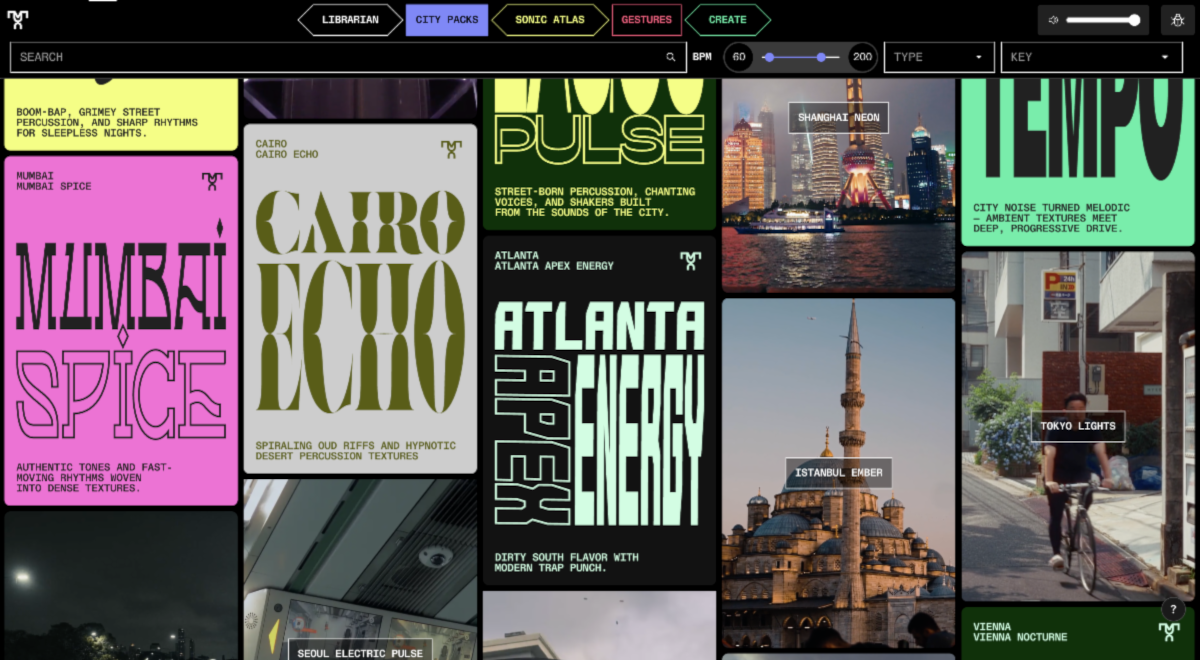Go to the Create tab
The width and height of the screenshot is (1200, 660).
728,20
